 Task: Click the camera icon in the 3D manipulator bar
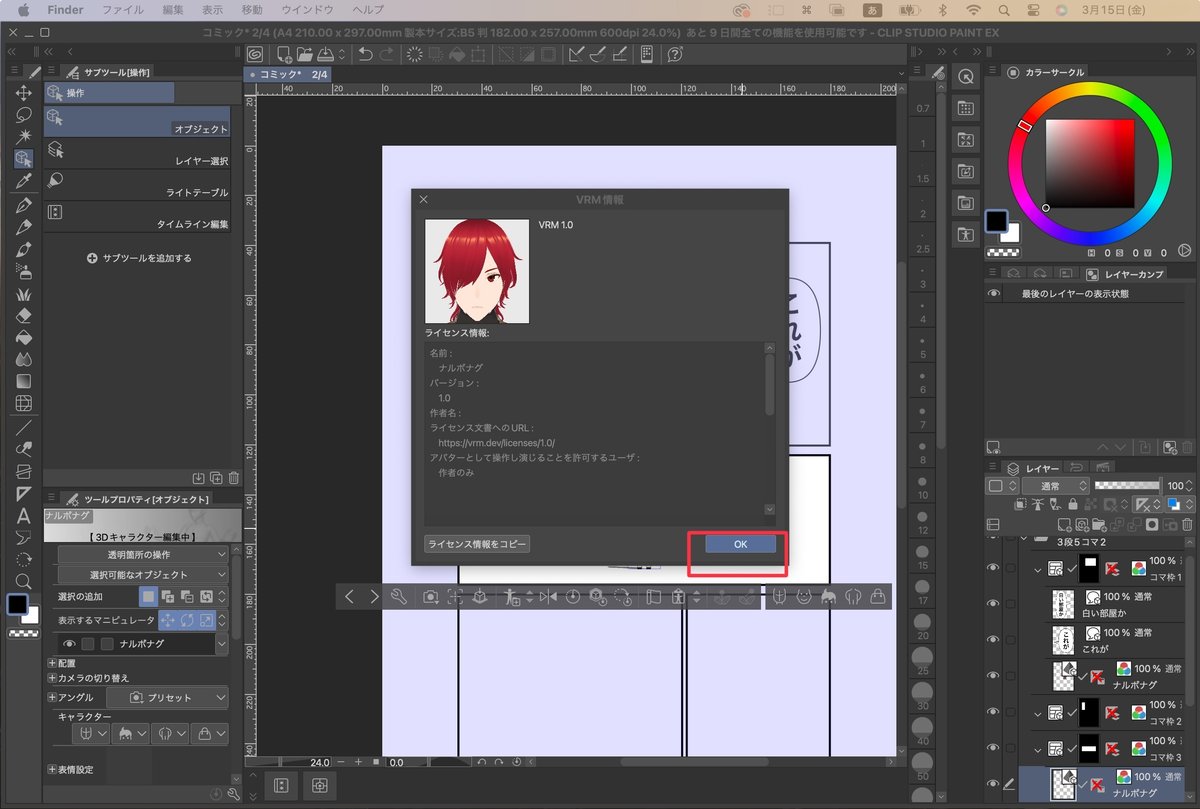(x=430, y=596)
